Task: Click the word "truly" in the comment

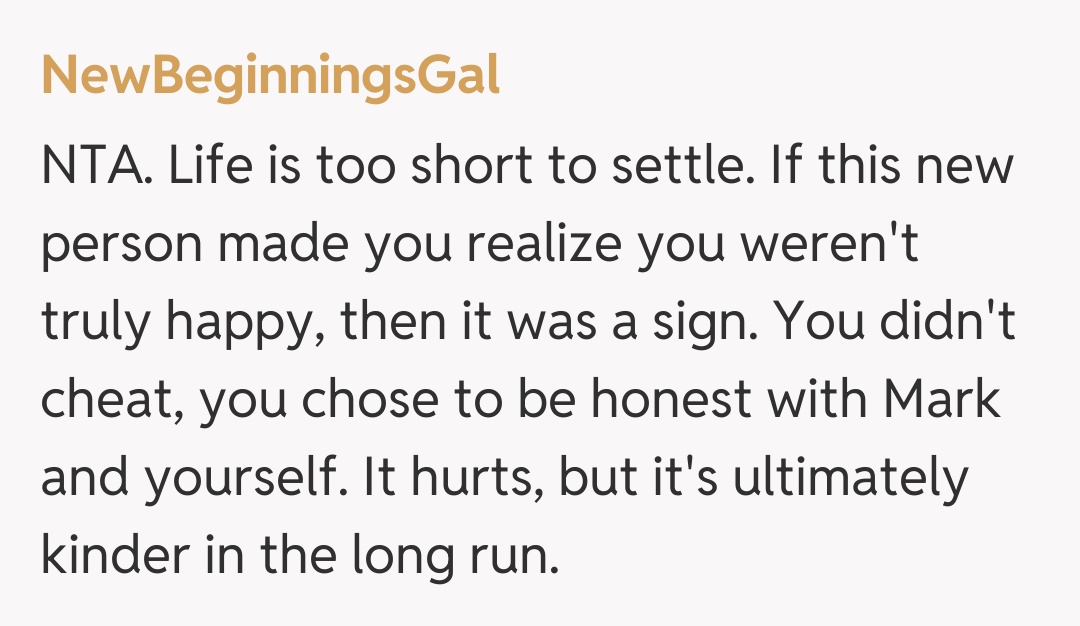Action: [95, 324]
